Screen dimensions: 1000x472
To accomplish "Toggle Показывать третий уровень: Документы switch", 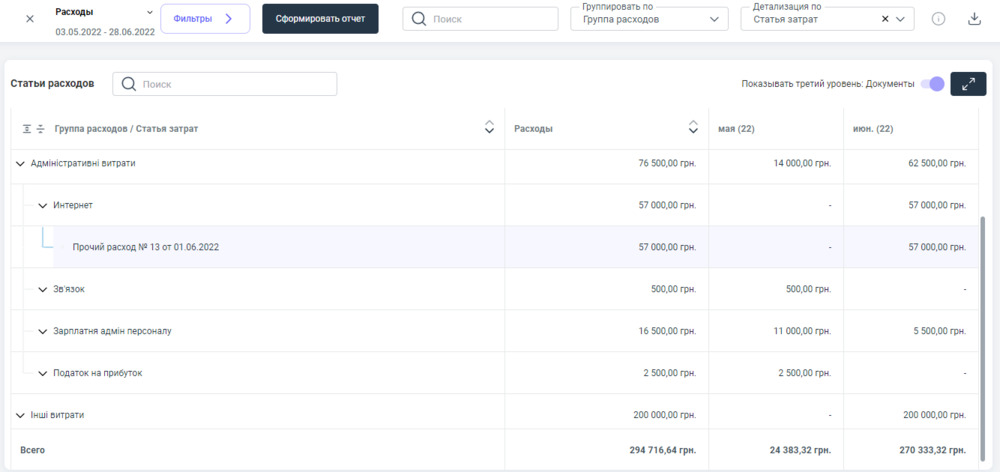I will pyautogui.click(x=932, y=84).
